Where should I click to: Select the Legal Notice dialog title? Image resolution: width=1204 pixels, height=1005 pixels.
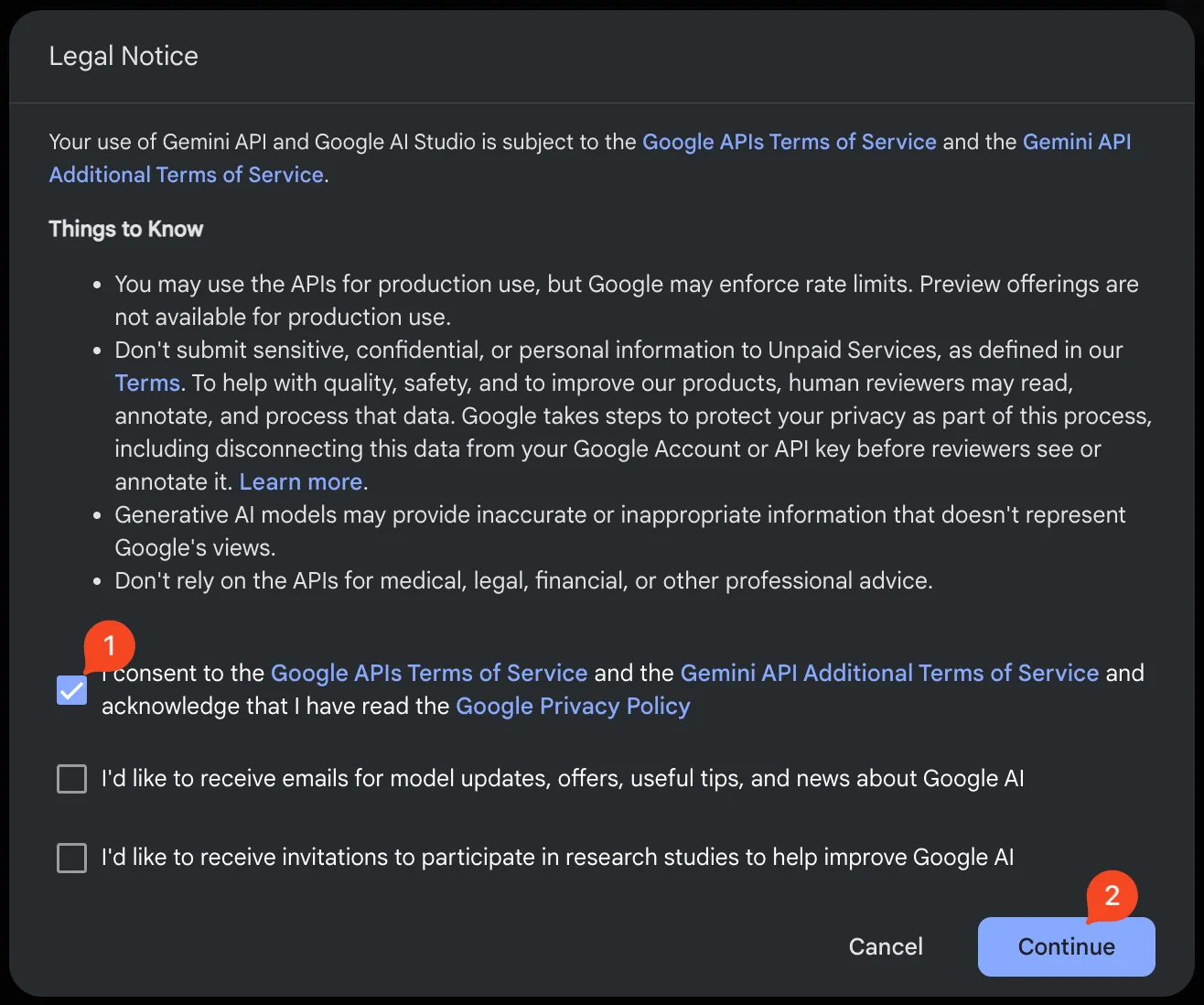(x=124, y=56)
